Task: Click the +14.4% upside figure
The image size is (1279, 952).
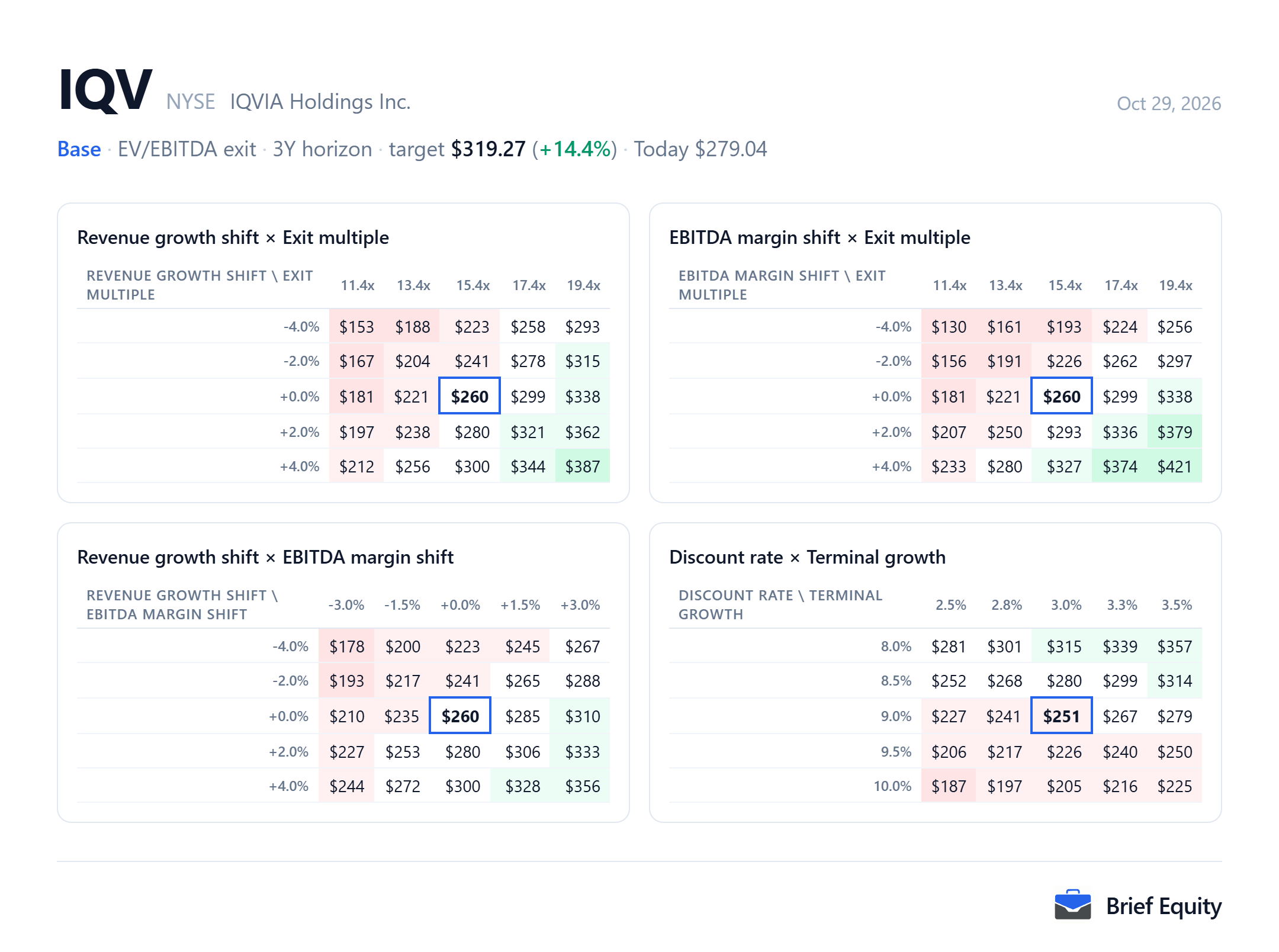Action: 574,149
